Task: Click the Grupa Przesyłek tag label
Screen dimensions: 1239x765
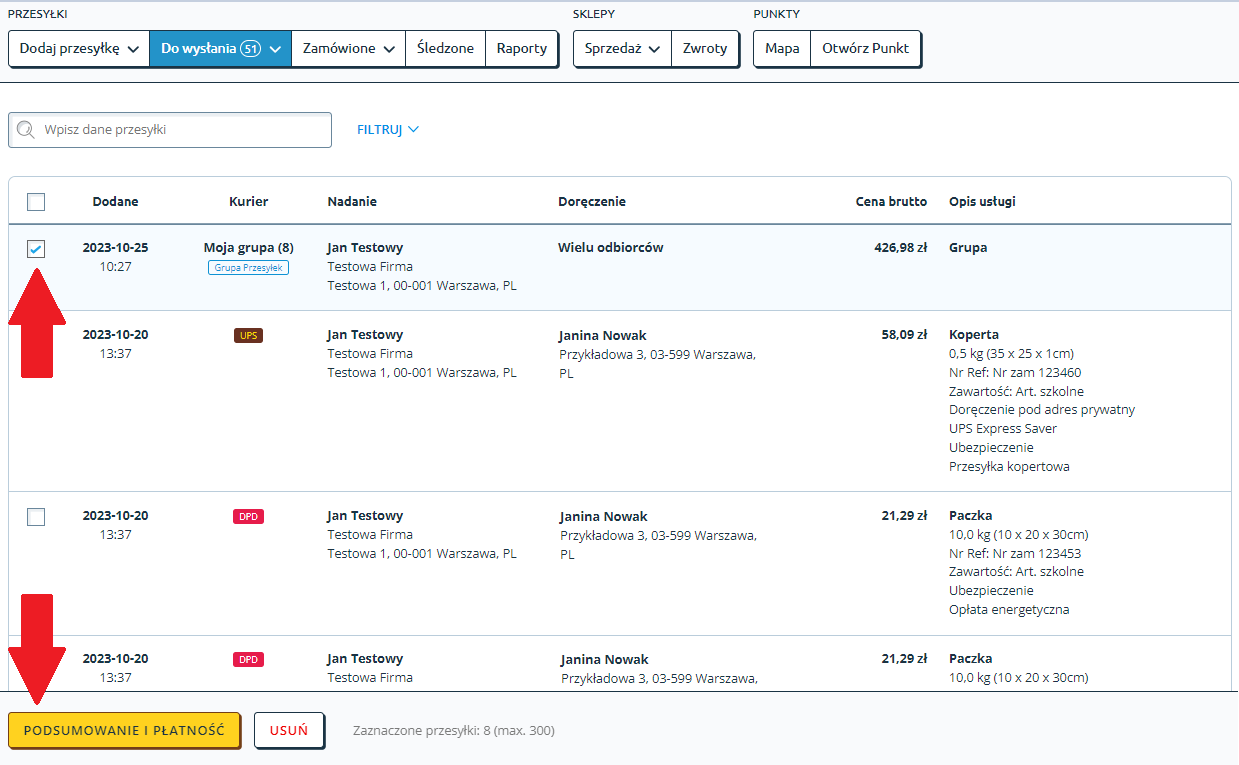Action: tap(248, 268)
